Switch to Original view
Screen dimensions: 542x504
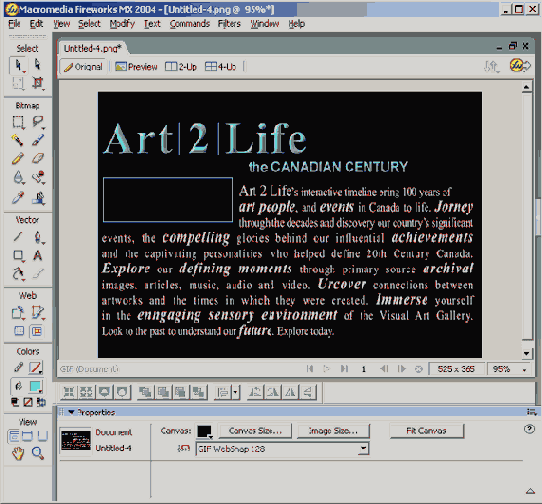point(83,66)
